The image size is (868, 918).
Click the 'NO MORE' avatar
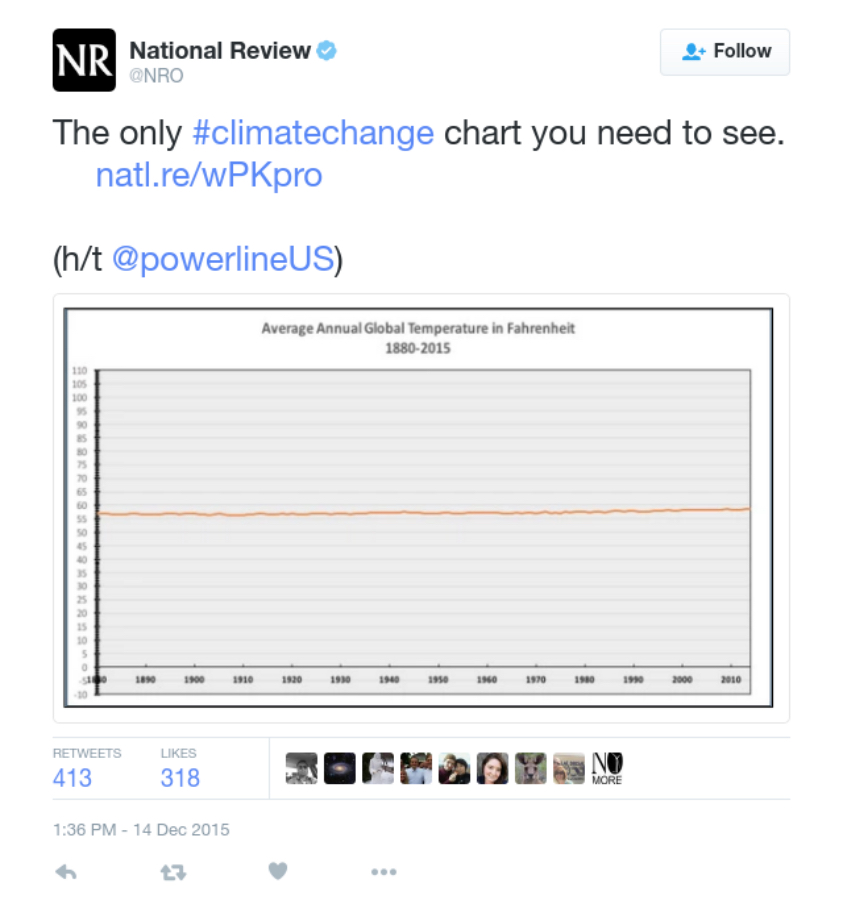pyautogui.click(x=607, y=768)
